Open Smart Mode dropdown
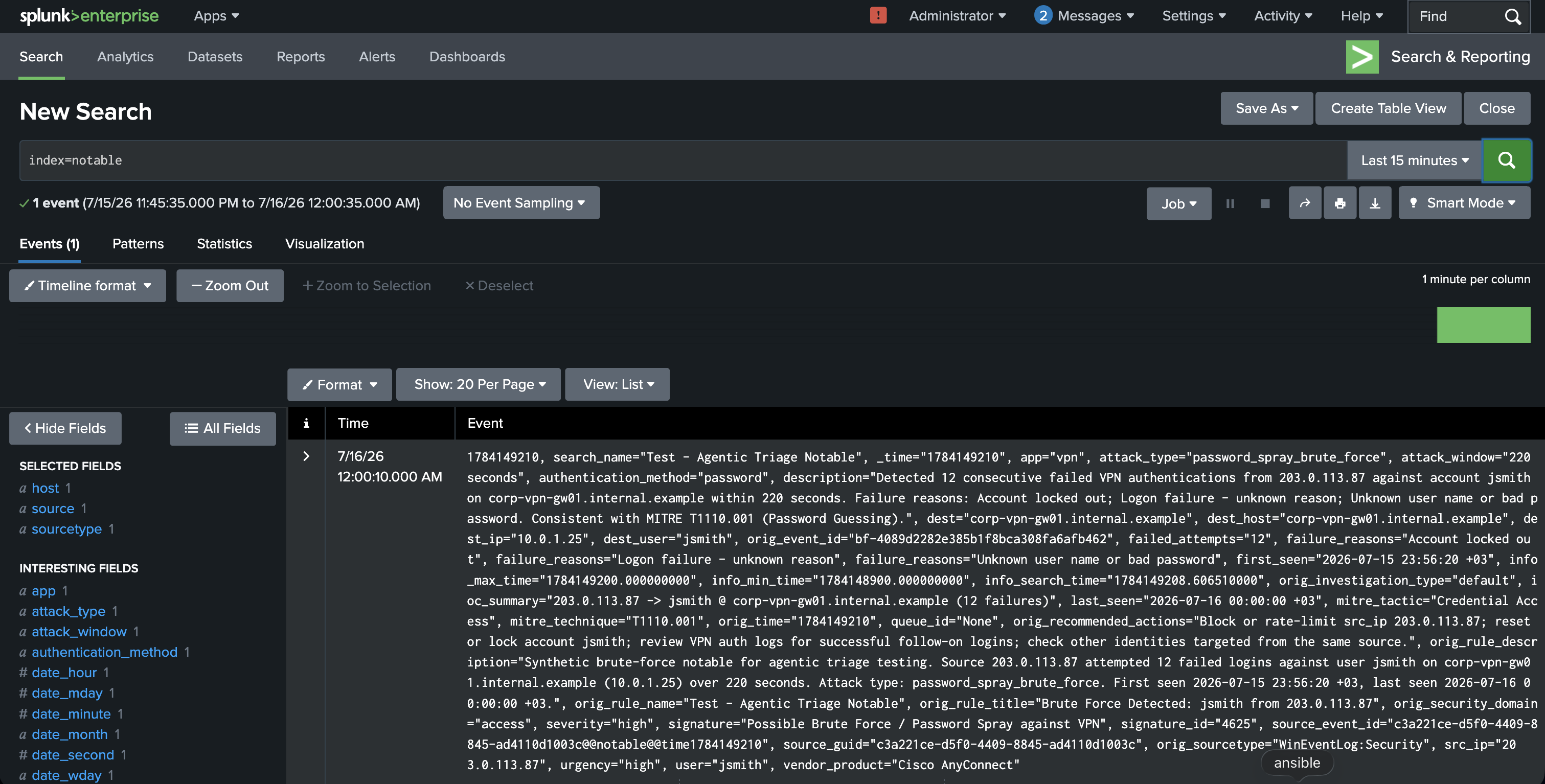This screenshot has width=1545, height=784. 1464,203
